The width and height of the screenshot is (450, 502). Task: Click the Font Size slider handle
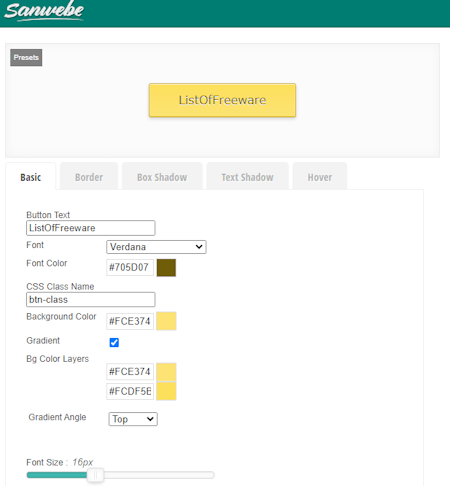click(95, 475)
